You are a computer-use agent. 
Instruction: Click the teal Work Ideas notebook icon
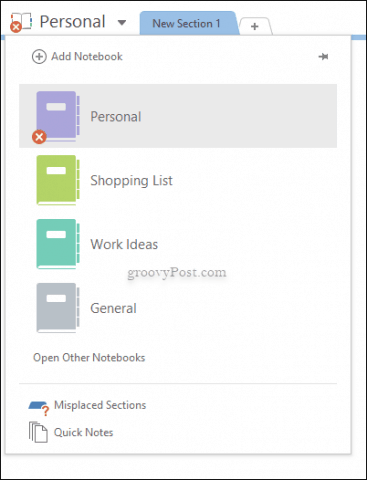point(58,244)
